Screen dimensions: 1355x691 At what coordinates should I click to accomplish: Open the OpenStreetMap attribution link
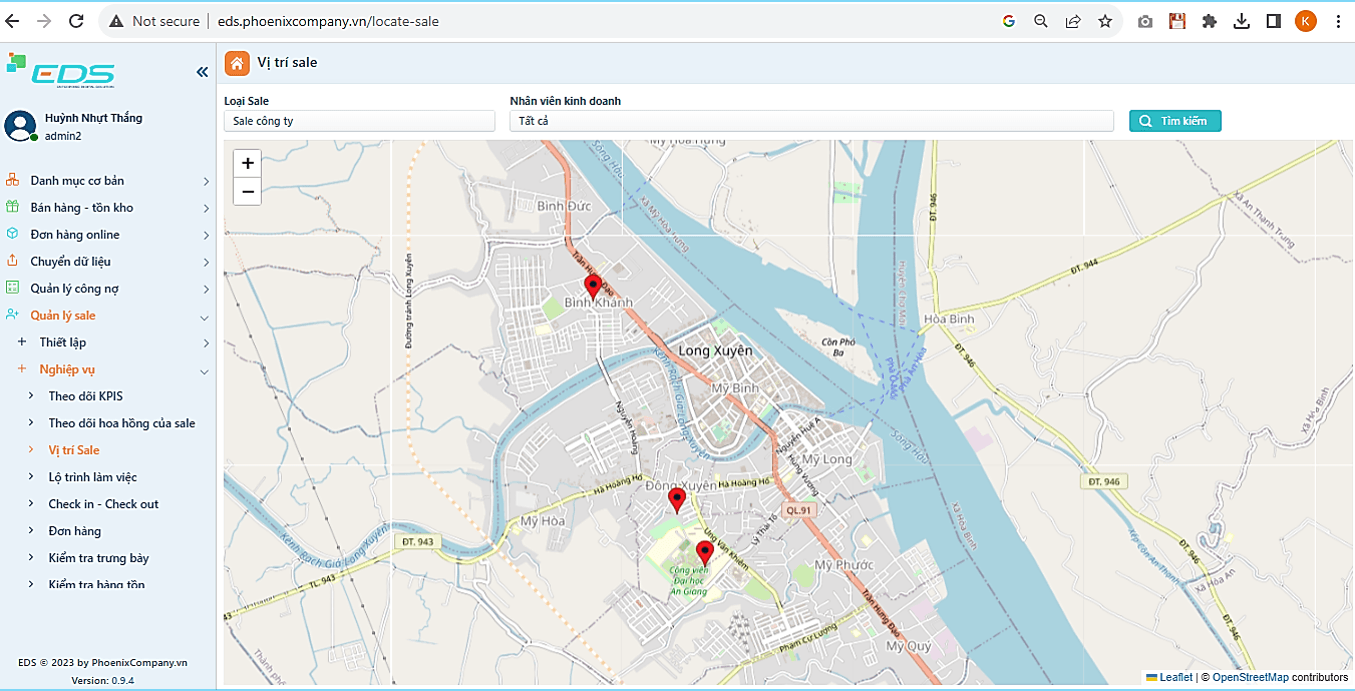tap(1250, 678)
